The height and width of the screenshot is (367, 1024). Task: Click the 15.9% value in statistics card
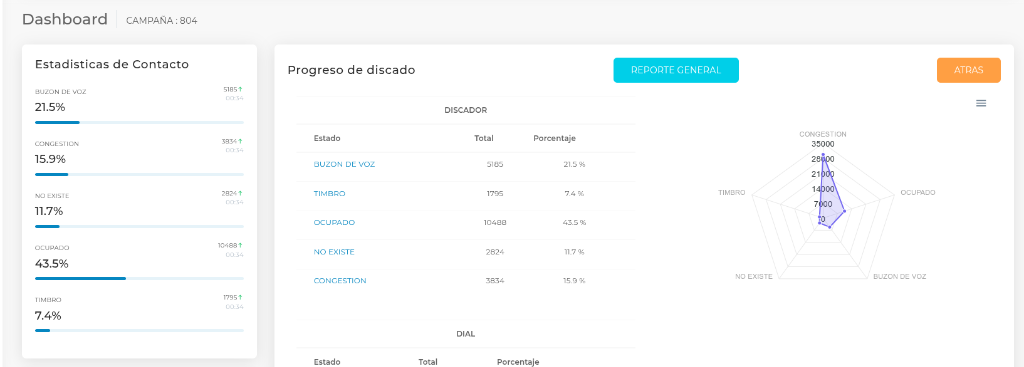pos(50,159)
